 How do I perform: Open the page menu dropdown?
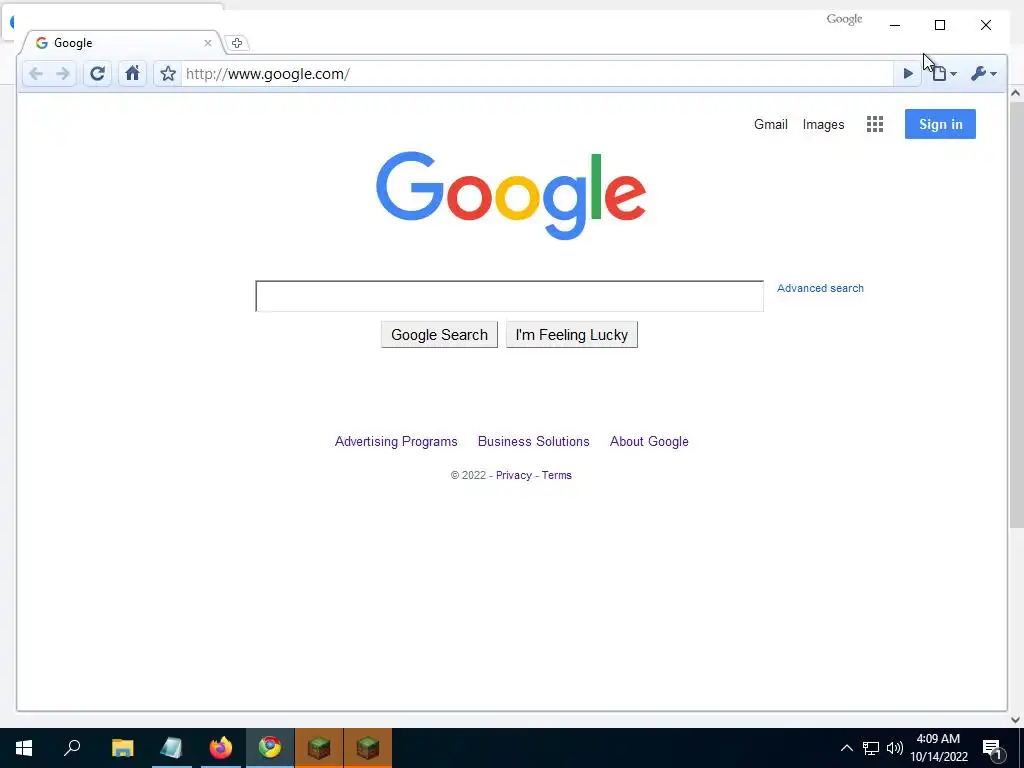(x=944, y=74)
